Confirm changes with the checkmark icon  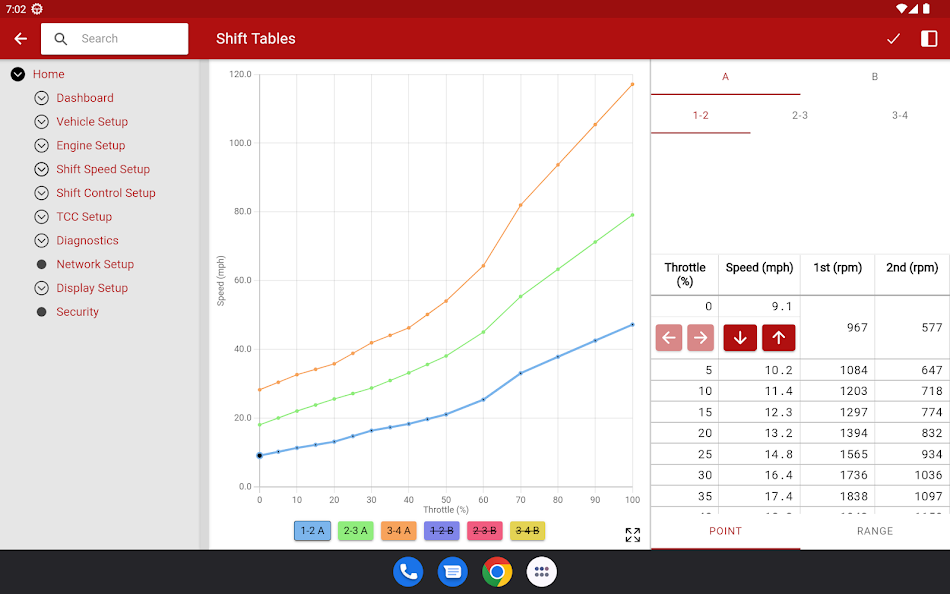click(893, 39)
